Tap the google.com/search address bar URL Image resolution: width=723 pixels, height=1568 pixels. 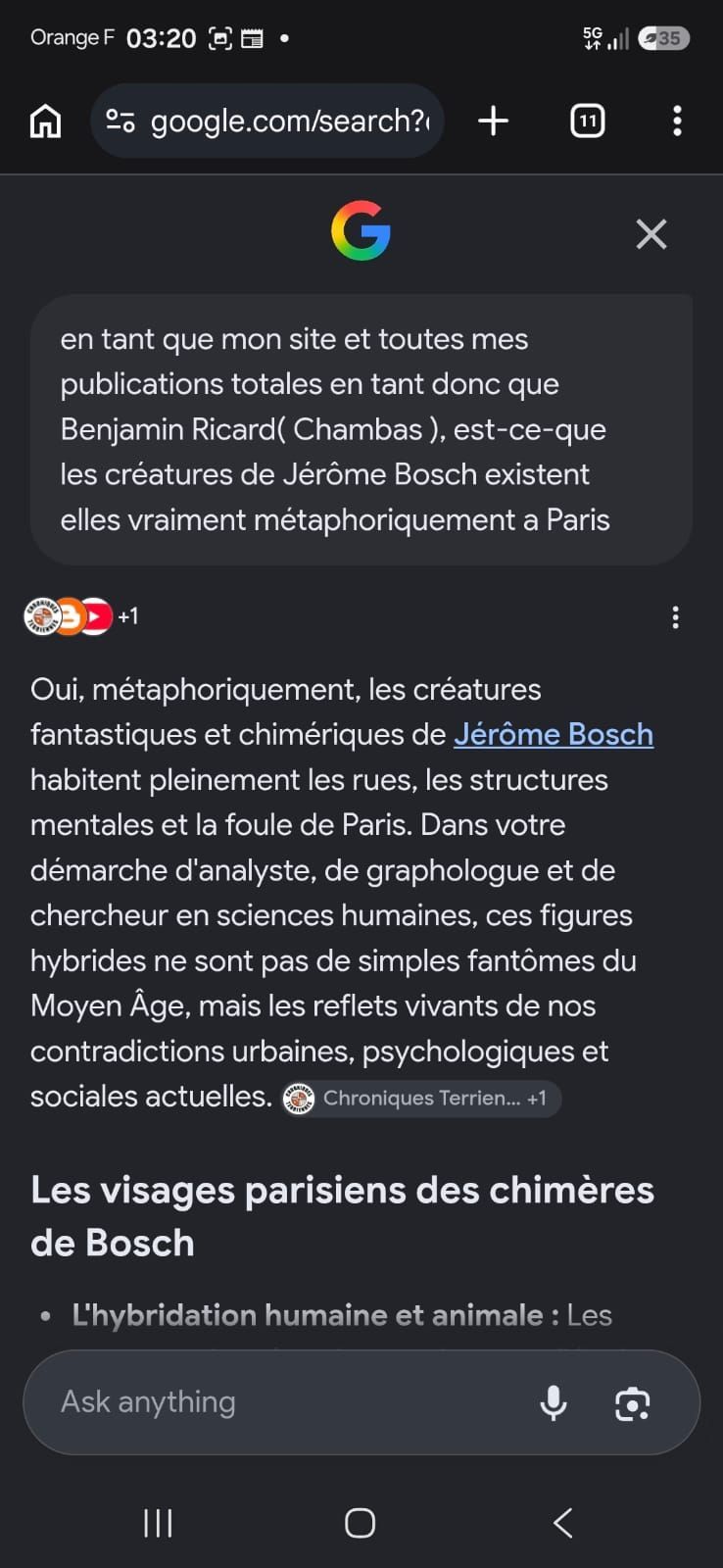coord(290,122)
